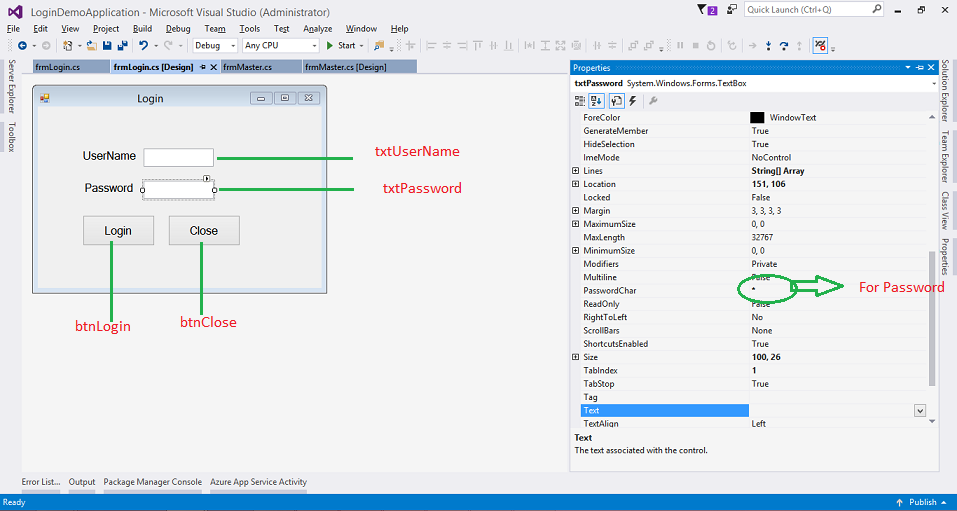The image size is (957, 511).
Task: Open the Build menu
Action: [142, 29]
